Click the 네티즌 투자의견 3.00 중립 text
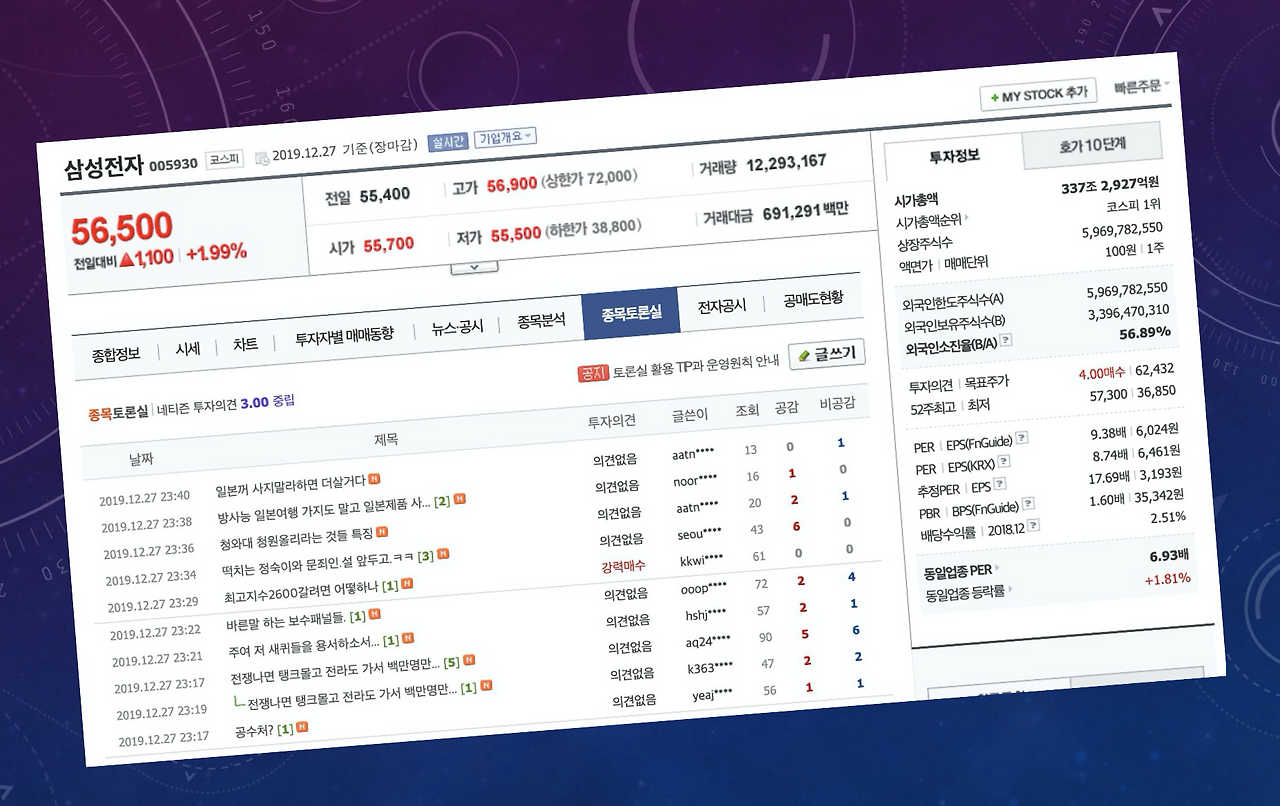This screenshot has height=806, width=1280. (x=226, y=403)
